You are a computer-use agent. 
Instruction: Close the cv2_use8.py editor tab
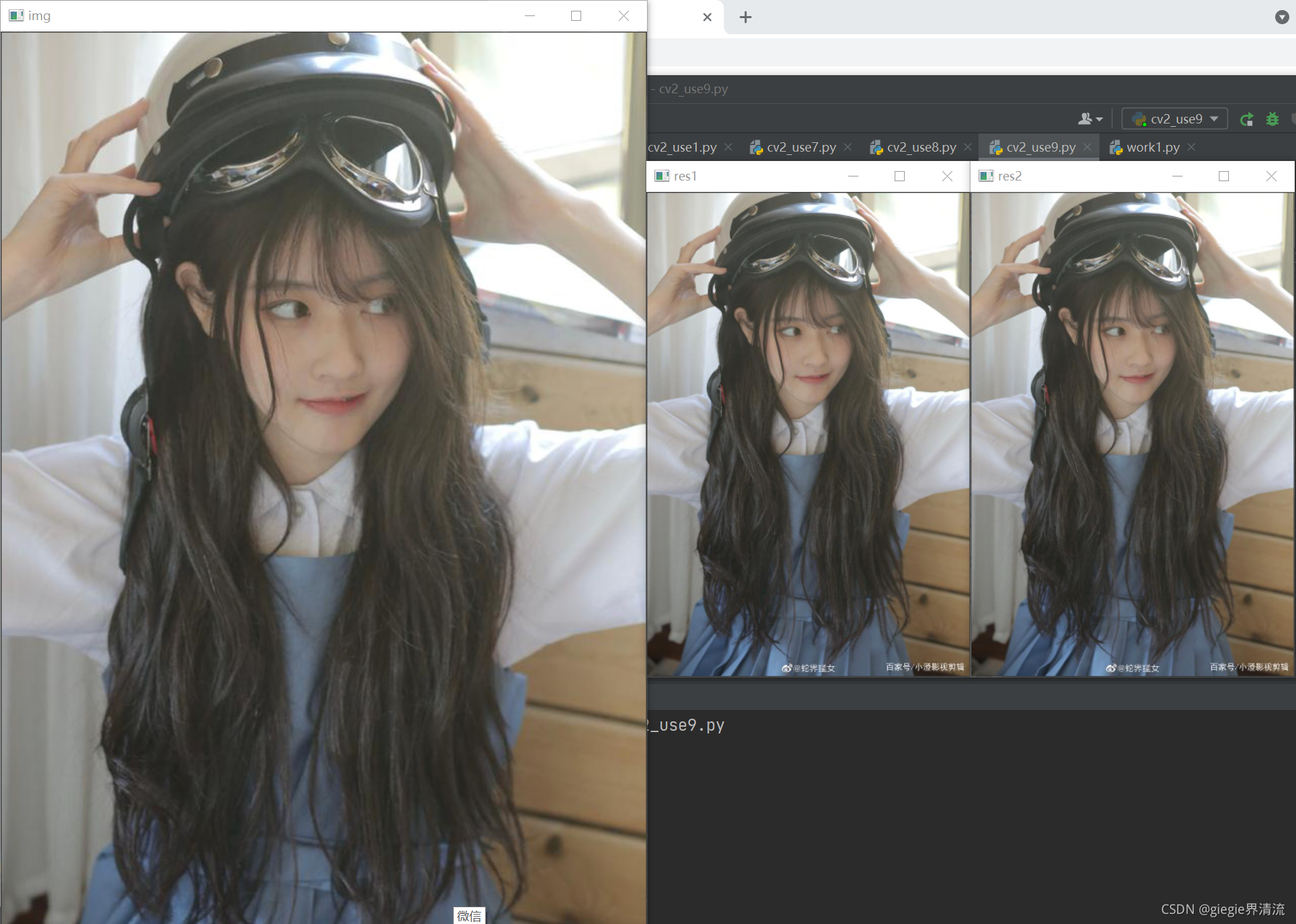click(x=968, y=148)
